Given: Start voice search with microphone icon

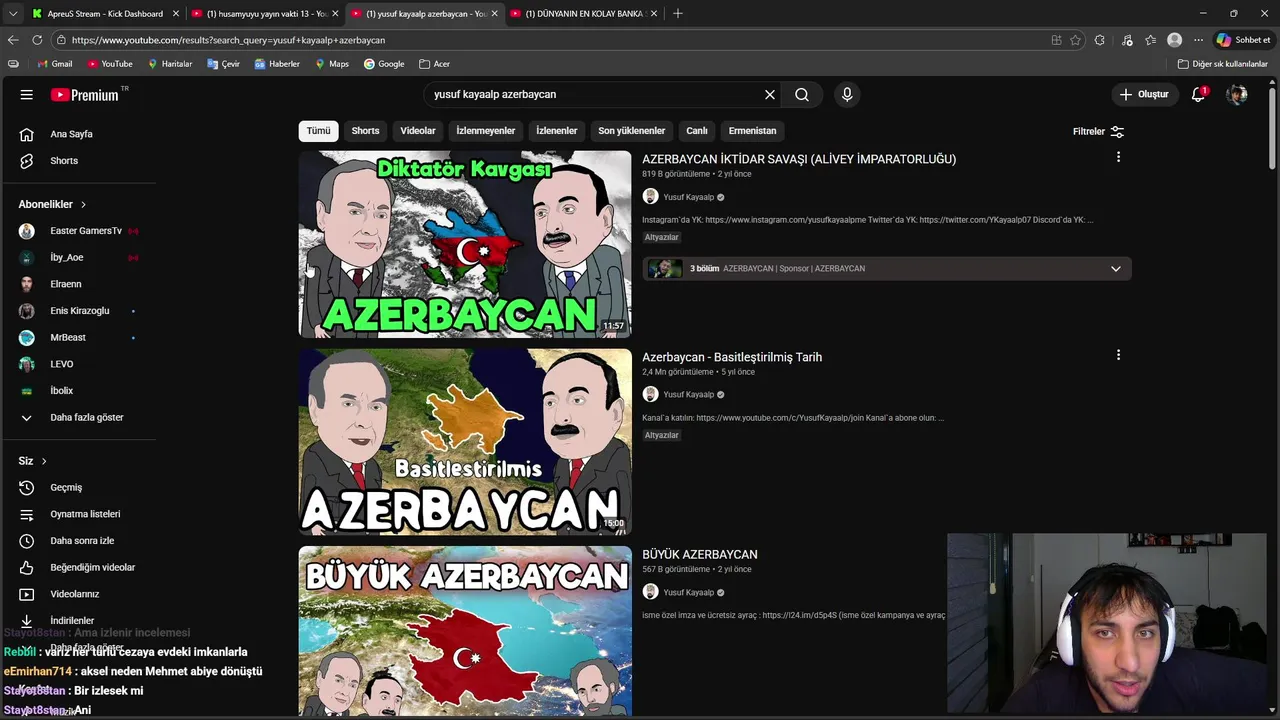Looking at the screenshot, I should [847, 95].
